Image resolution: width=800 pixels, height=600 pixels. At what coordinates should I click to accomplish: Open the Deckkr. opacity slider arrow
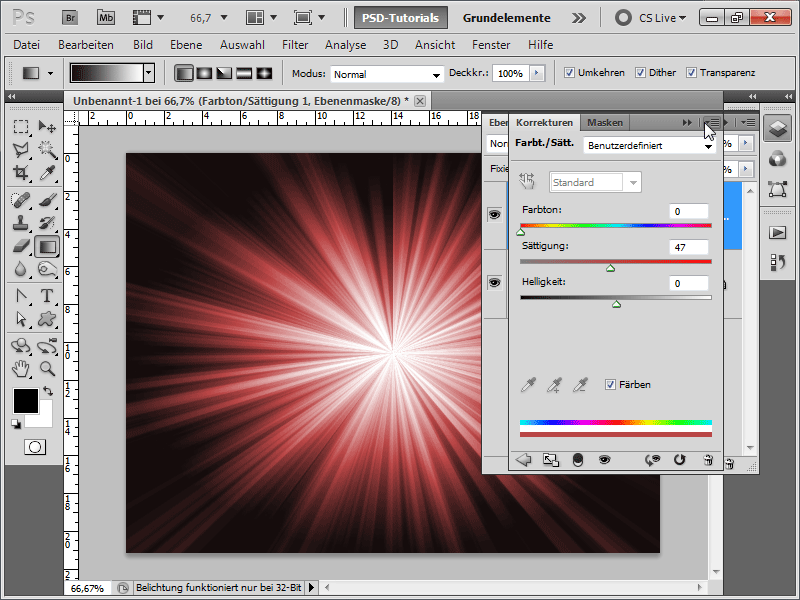click(x=536, y=73)
